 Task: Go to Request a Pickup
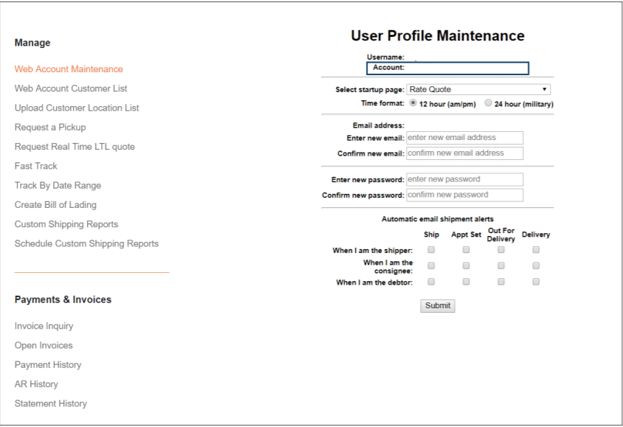pyautogui.click(x=50, y=128)
